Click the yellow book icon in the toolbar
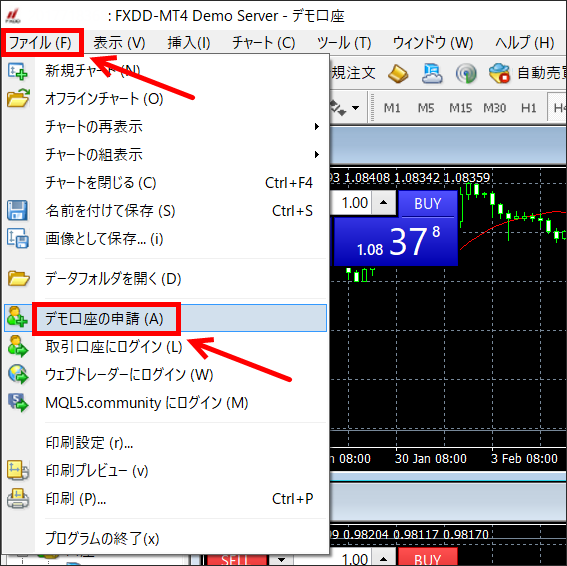The image size is (567, 566). click(398, 73)
